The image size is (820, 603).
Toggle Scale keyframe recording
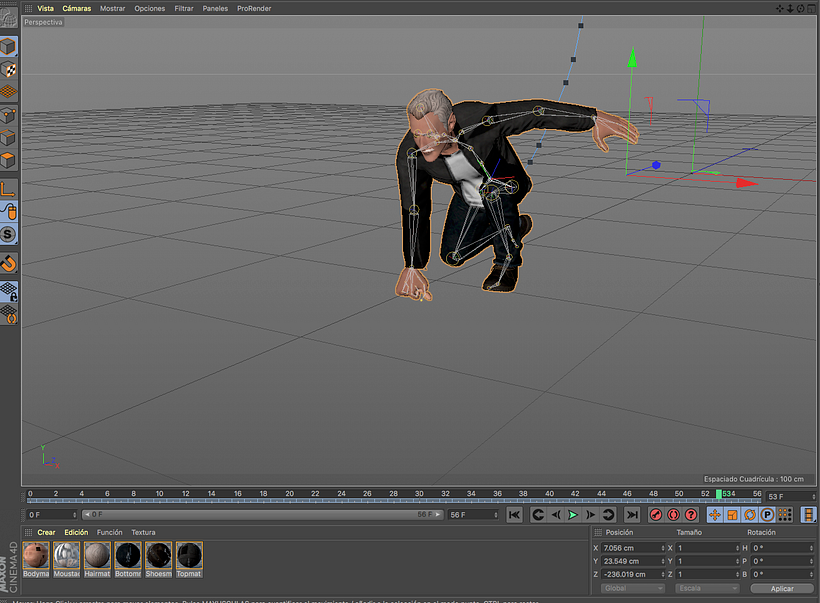coord(732,515)
